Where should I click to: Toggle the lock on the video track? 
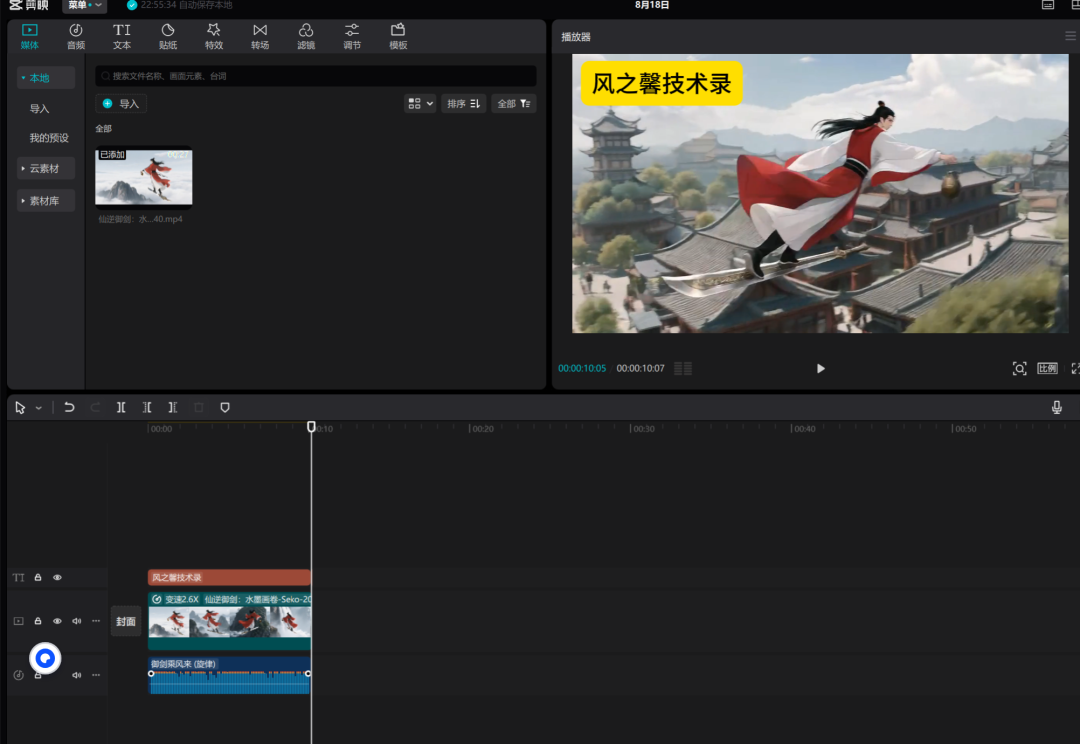[x=38, y=621]
